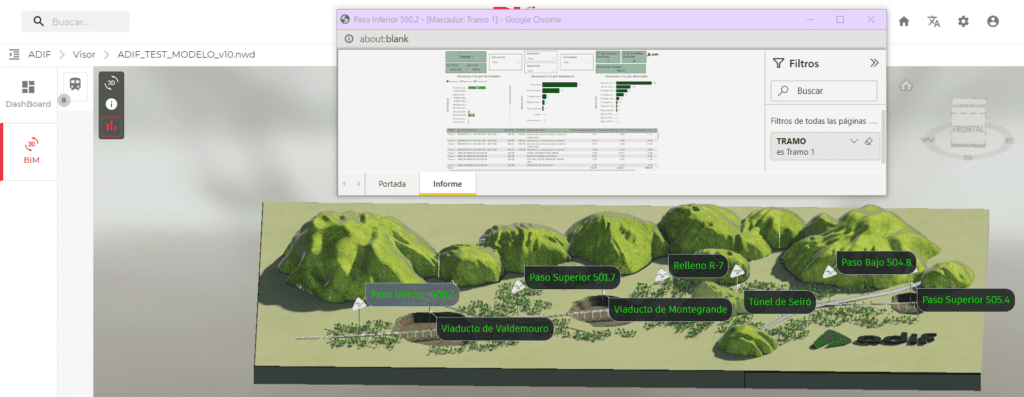Expand the TRAMO filter card chevron
1024x397 pixels.
point(854,142)
